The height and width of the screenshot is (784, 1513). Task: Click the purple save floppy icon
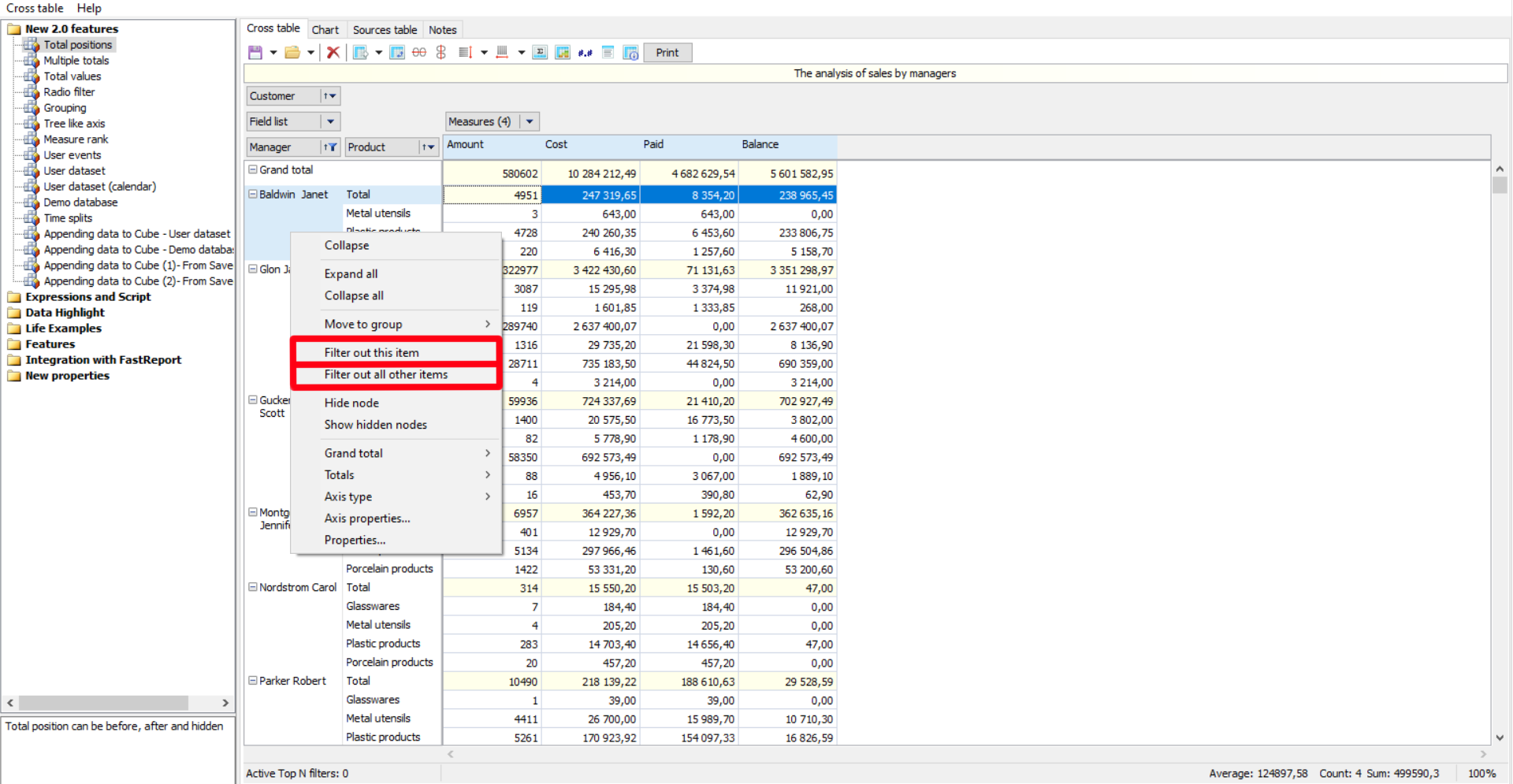coord(255,53)
